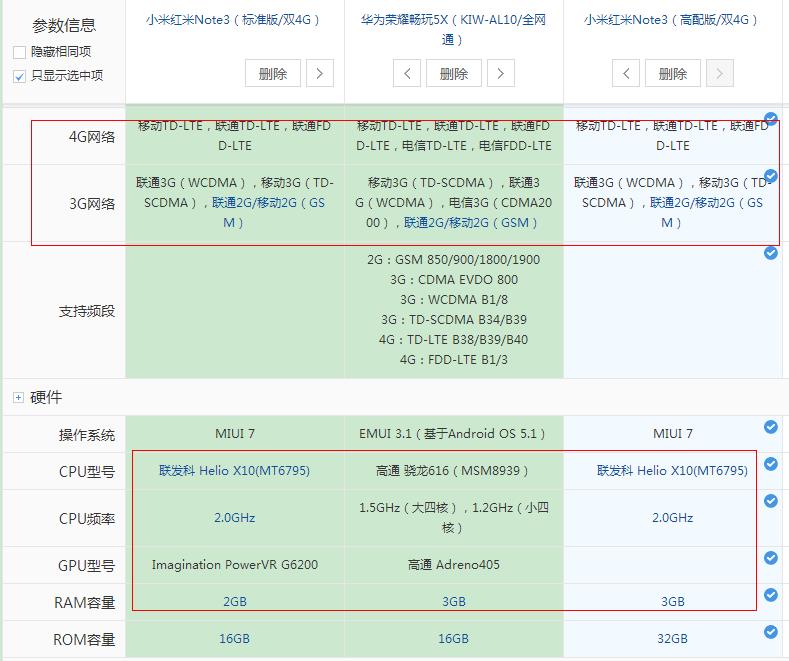Click 2.0GHz link in 高配版 column
This screenshot has width=789, height=661.
click(673, 518)
